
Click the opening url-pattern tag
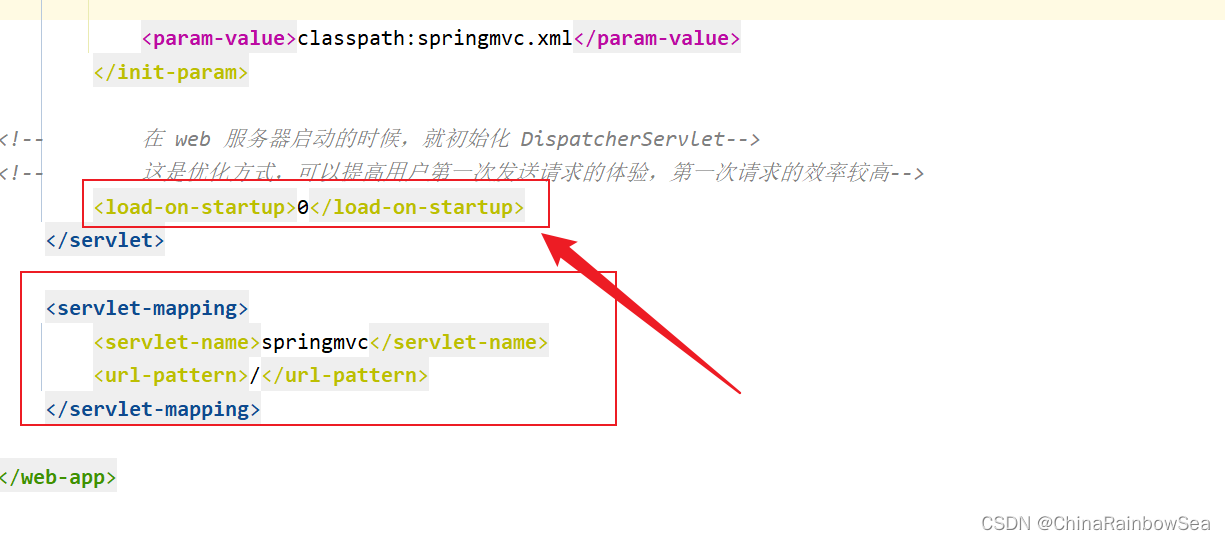[x=171, y=376]
